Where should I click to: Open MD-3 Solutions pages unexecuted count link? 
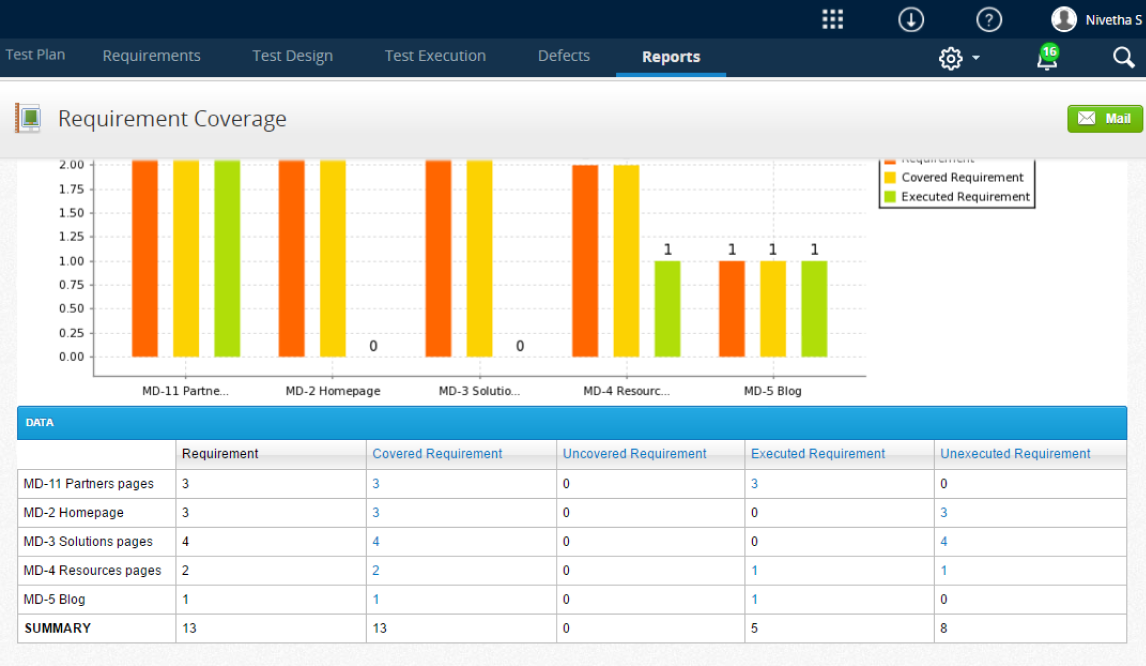click(944, 542)
